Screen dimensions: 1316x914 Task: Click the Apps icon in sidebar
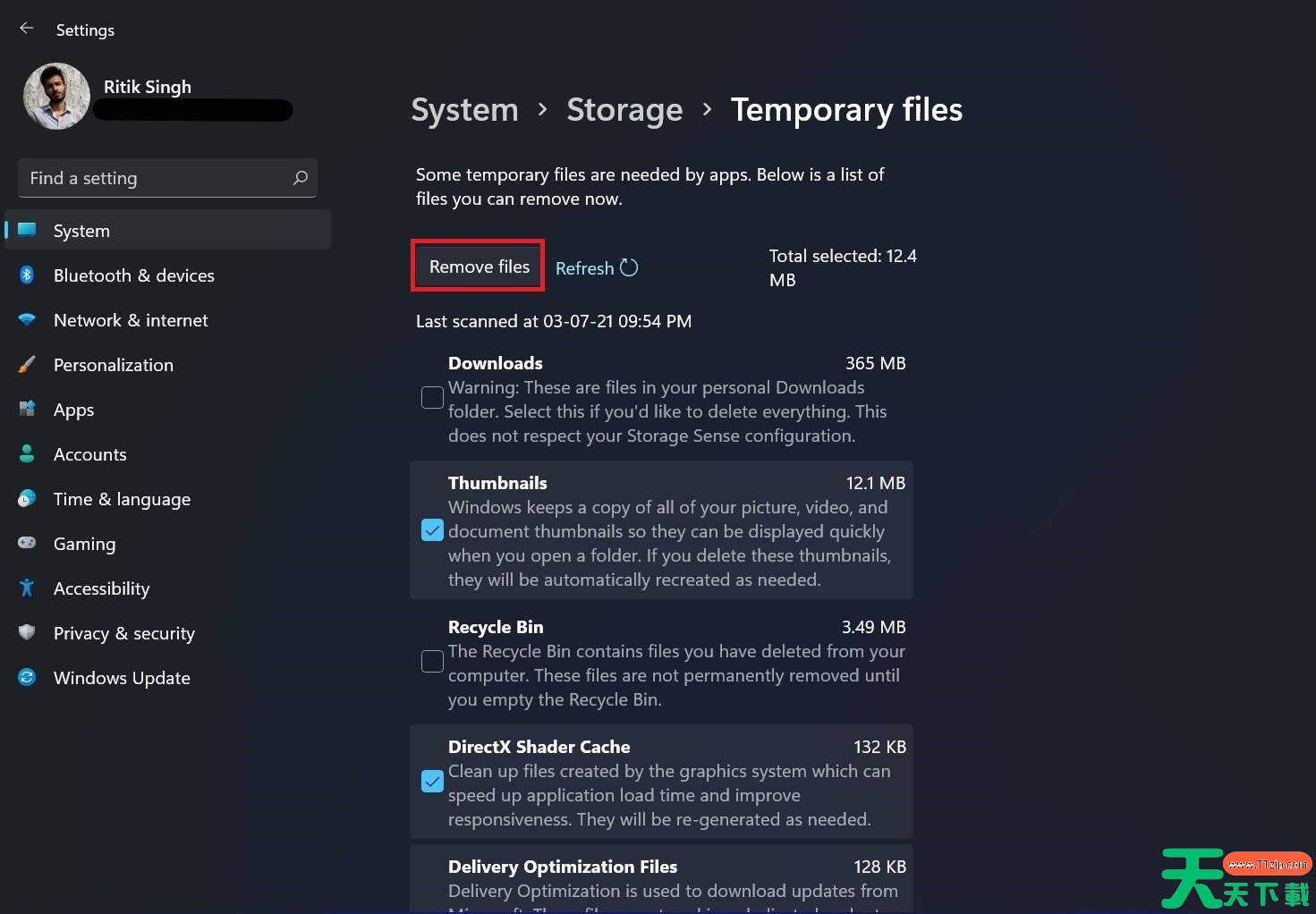point(27,409)
